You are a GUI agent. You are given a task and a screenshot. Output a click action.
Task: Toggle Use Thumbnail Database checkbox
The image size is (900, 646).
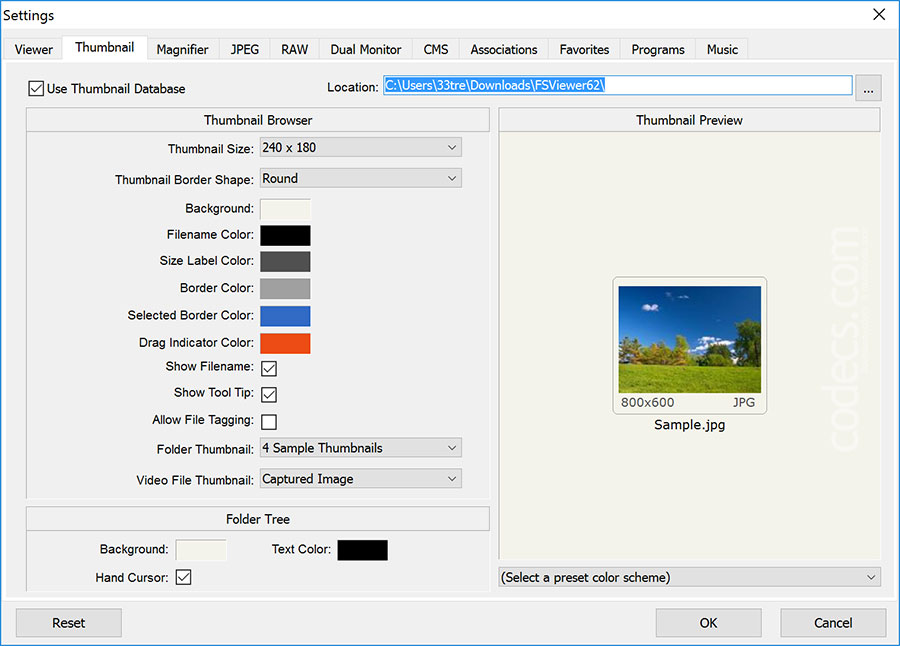point(36,88)
